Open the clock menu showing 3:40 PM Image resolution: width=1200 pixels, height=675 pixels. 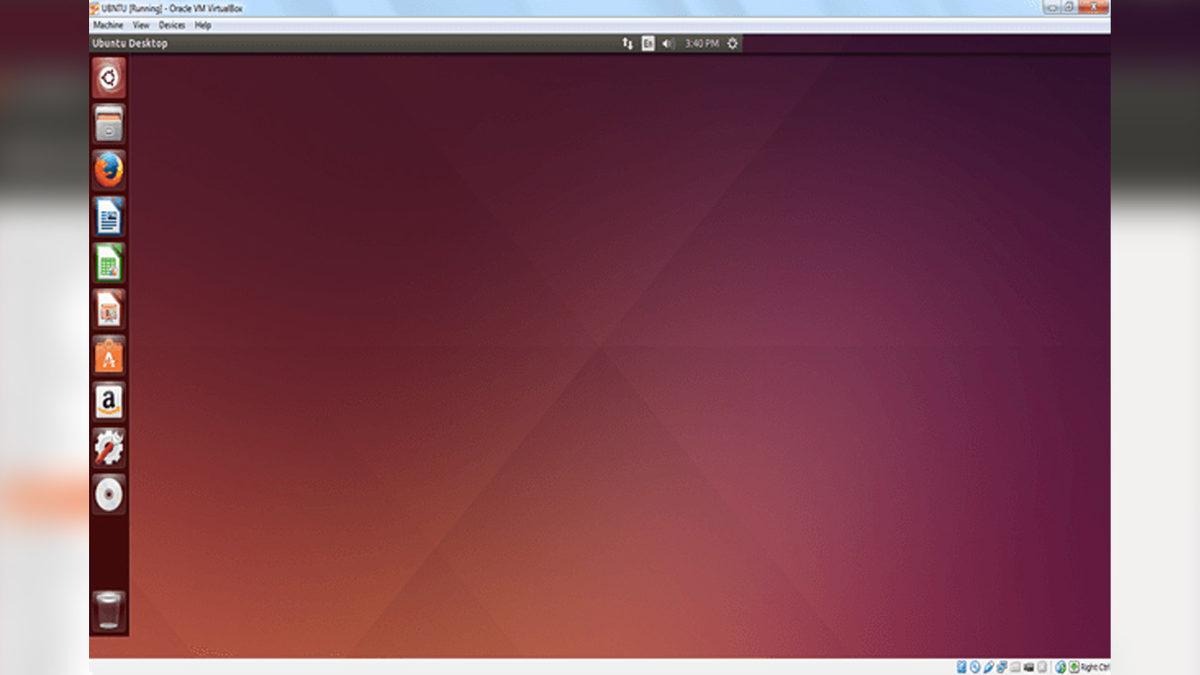pos(700,43)
